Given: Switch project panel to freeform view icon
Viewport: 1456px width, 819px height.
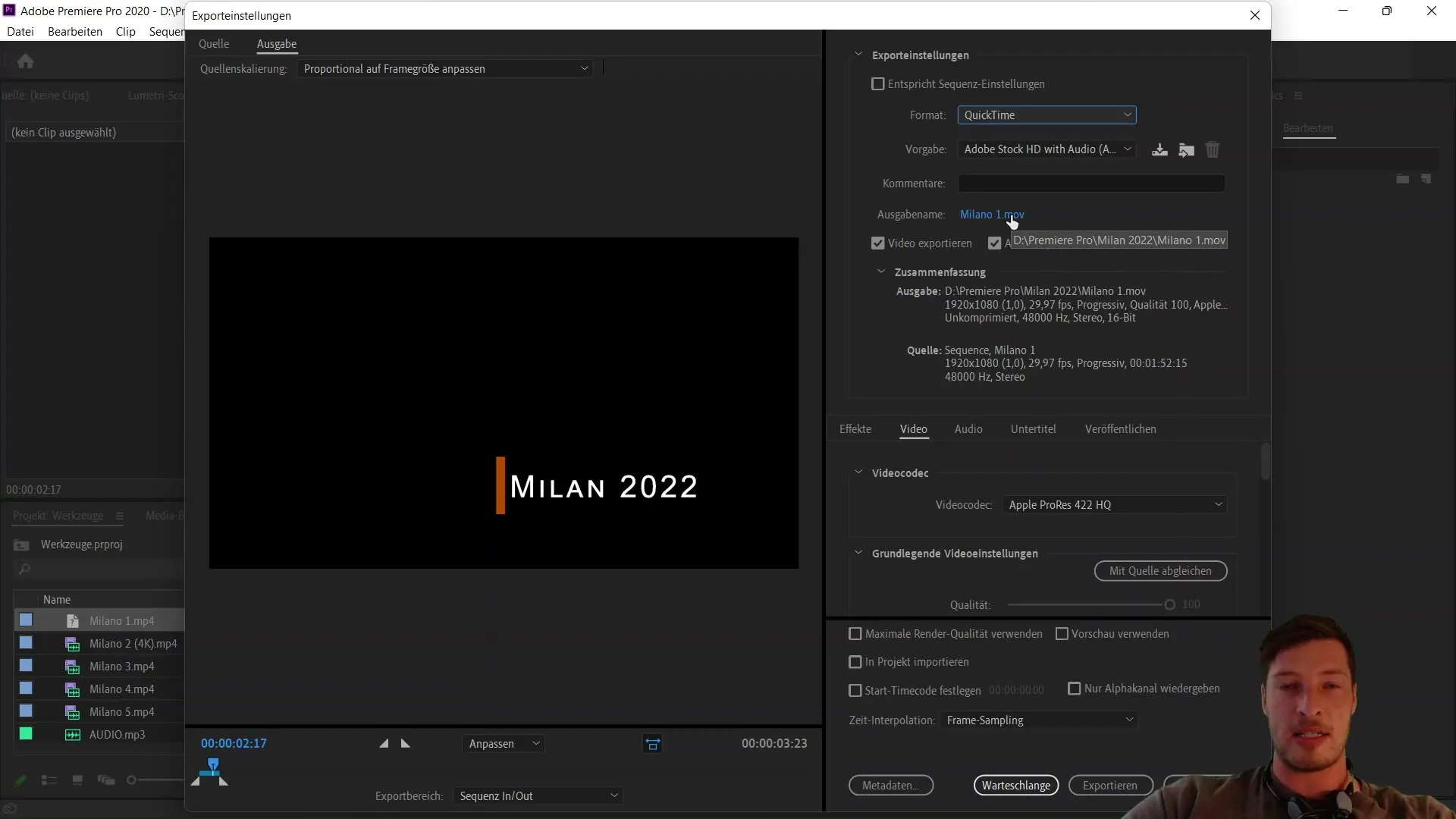Looking at the screenshot, I should [x=106, y=780].
